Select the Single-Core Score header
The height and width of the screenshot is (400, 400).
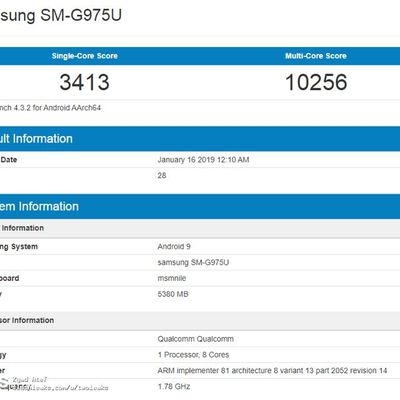85,56
